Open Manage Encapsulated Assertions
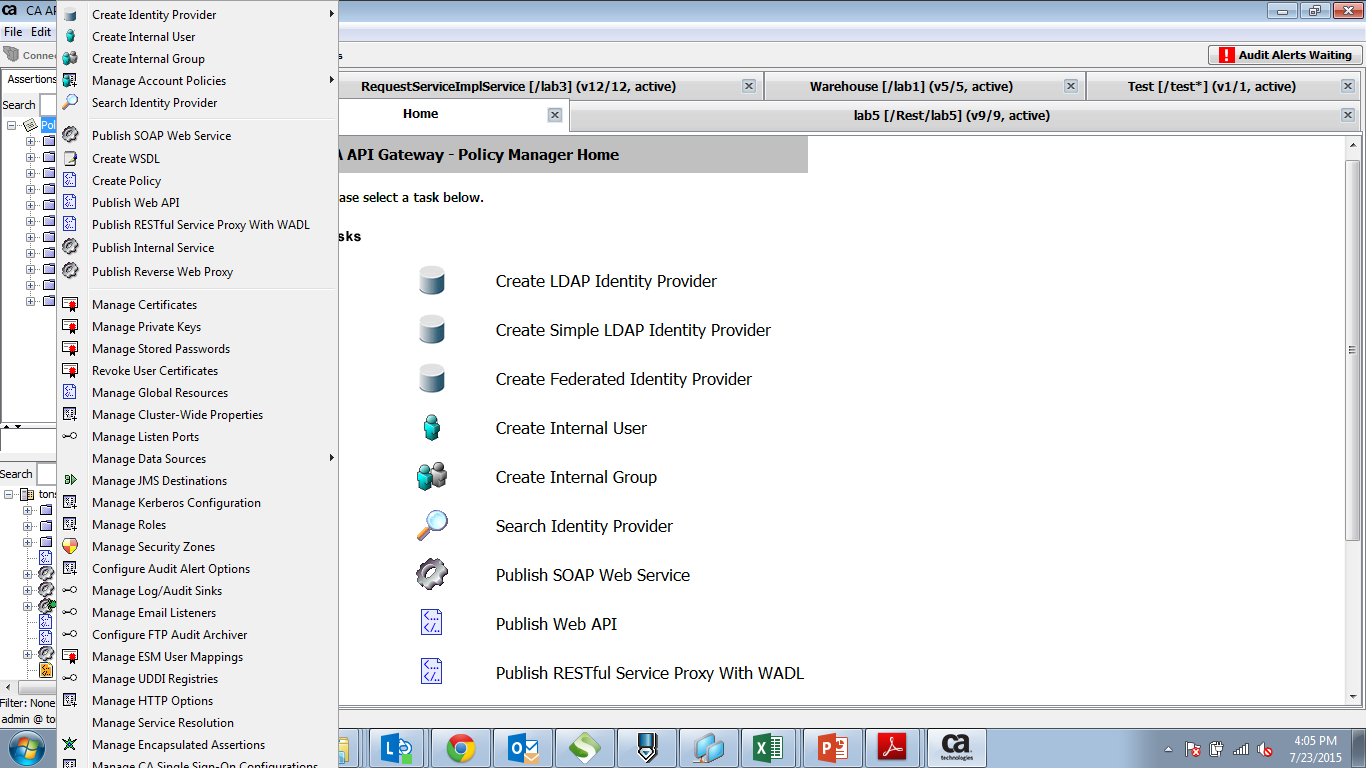 click(198, 745)
